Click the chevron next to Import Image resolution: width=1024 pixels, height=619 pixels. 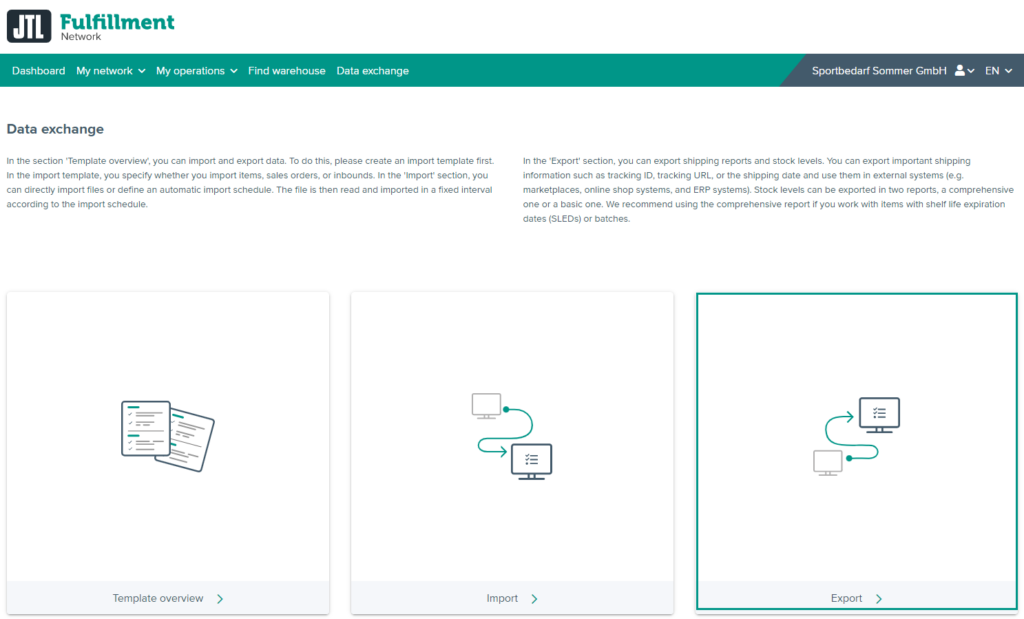(x=535, y=598)
